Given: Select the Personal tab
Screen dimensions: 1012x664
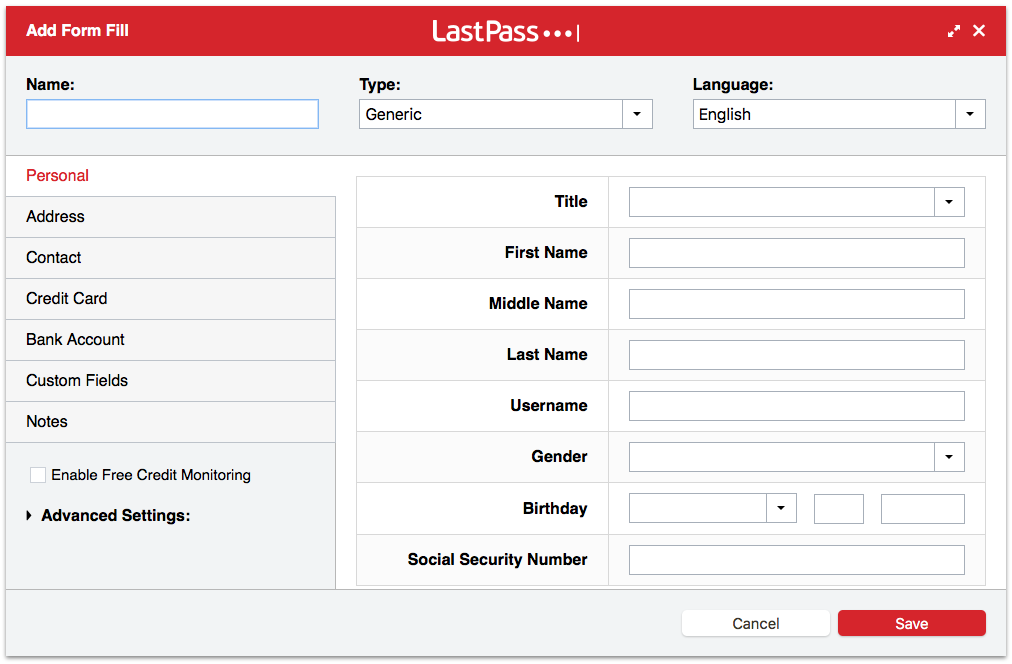Looking at the screenshot, I should click(x=170, y=176).
